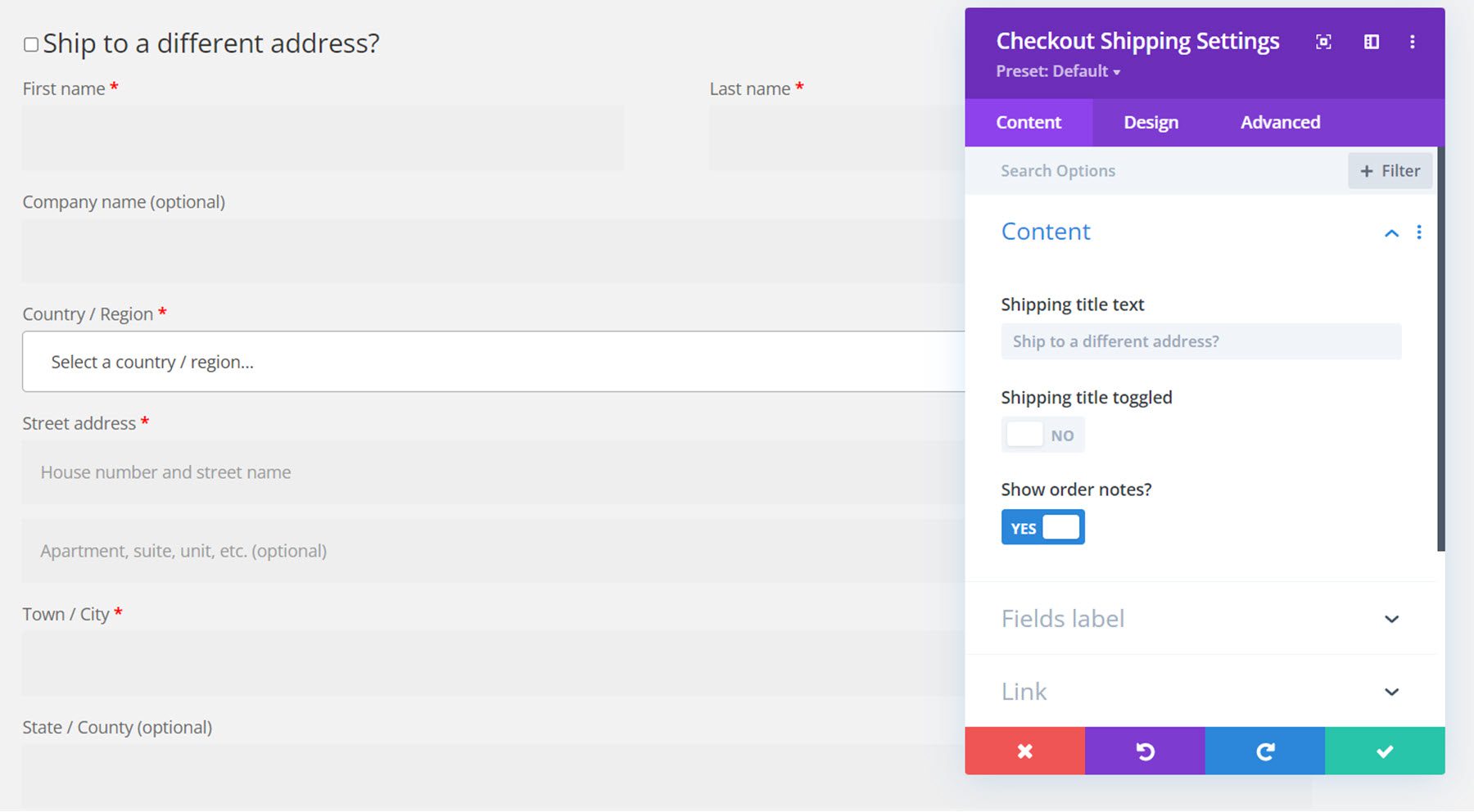Expand the settings modal to fullscreen
Image resolution: width=1474 pixels, height=812 pixels.
(1323, 42)
